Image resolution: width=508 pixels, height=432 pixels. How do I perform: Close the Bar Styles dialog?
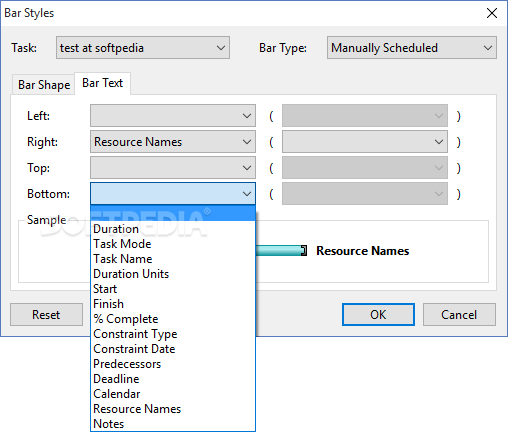pyautogui.click(x=492, y=13)
